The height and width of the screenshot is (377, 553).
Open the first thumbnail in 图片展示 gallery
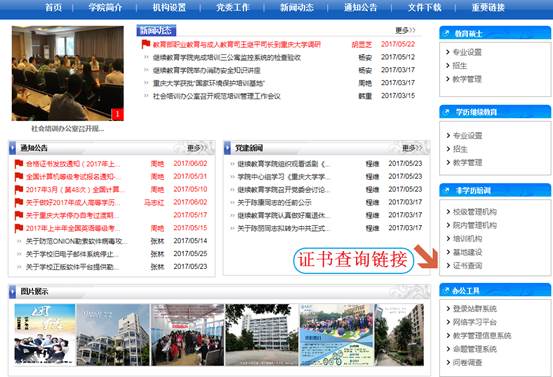pos(45,334)
